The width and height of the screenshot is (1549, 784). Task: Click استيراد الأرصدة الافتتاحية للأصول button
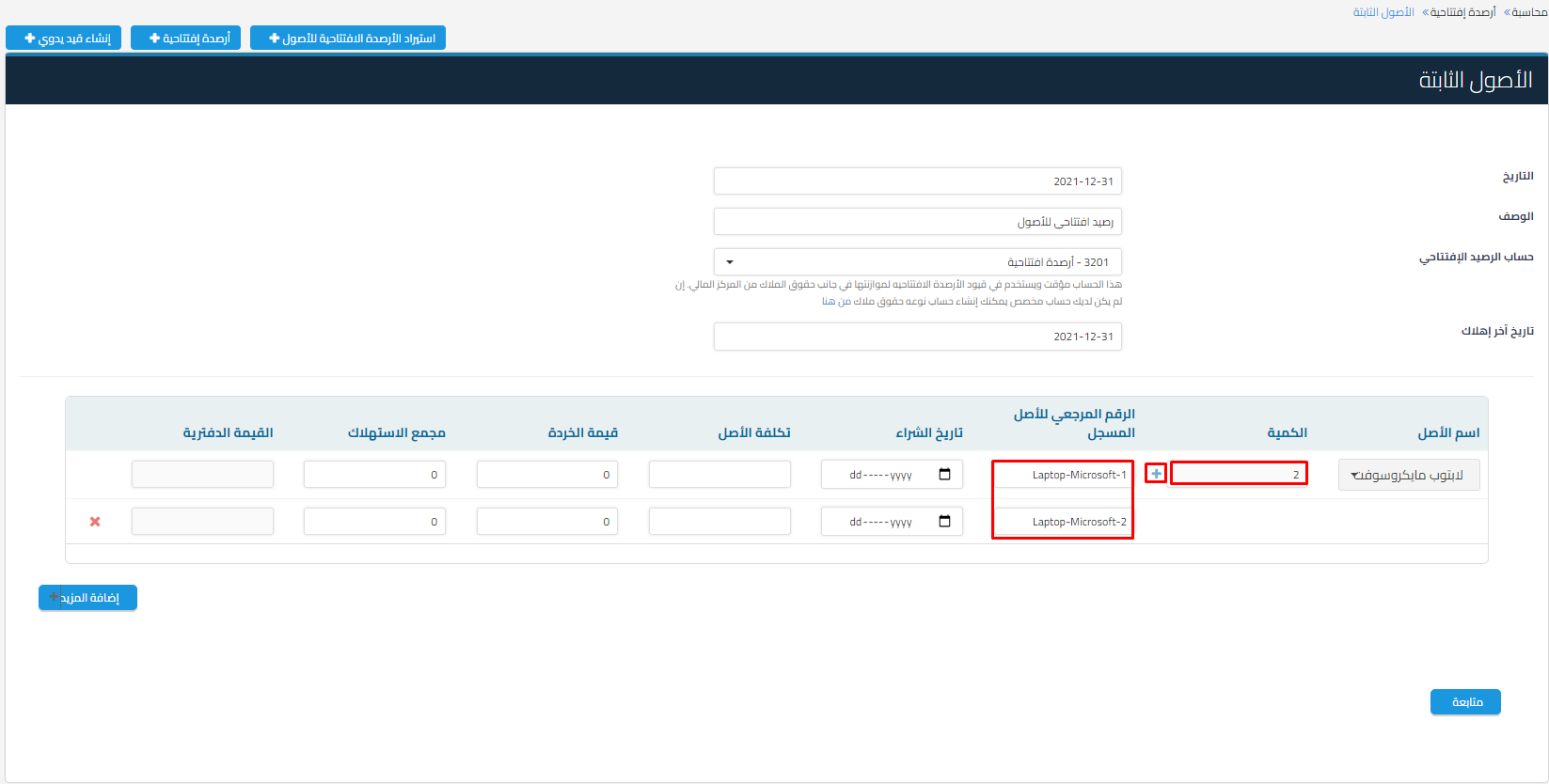coord(348,39)
